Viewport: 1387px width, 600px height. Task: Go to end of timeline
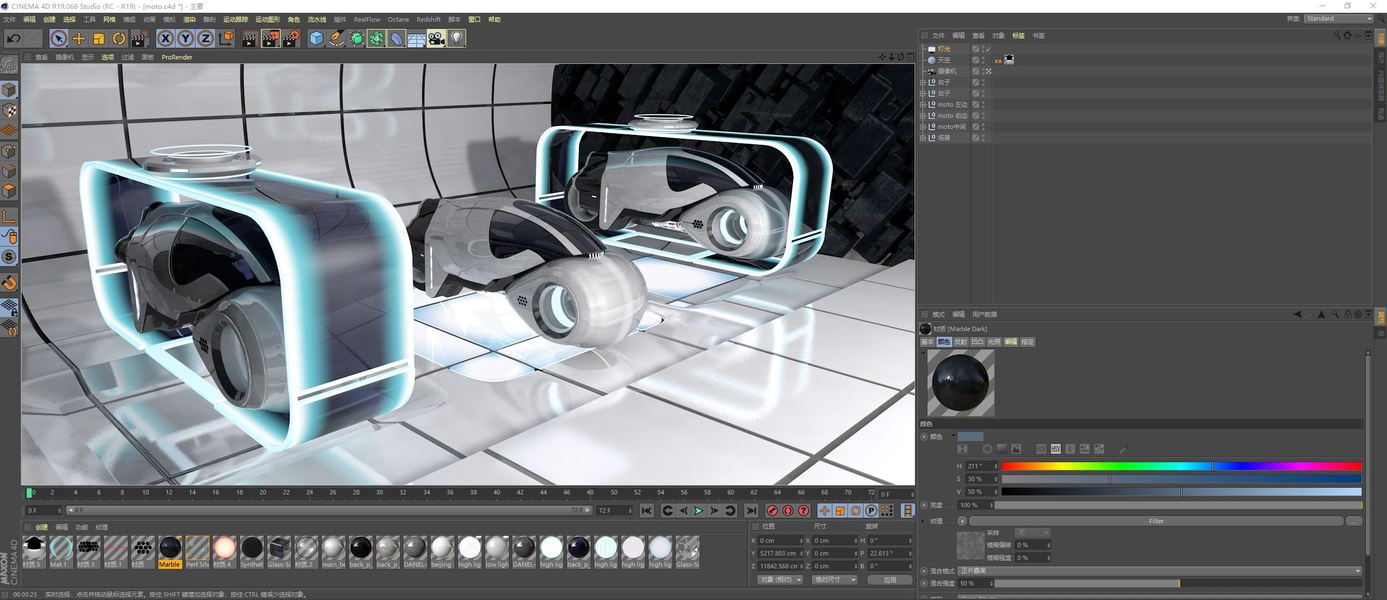(x=751, y=511)
